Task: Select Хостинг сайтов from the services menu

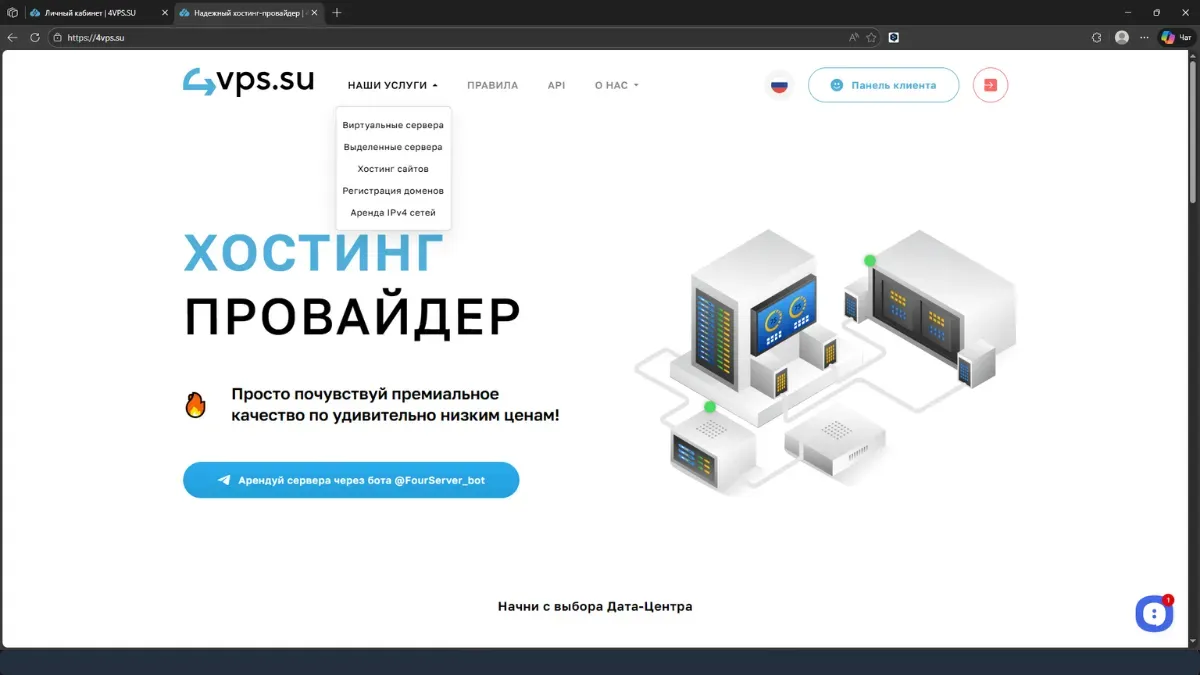Action: [x=393, y=168]
